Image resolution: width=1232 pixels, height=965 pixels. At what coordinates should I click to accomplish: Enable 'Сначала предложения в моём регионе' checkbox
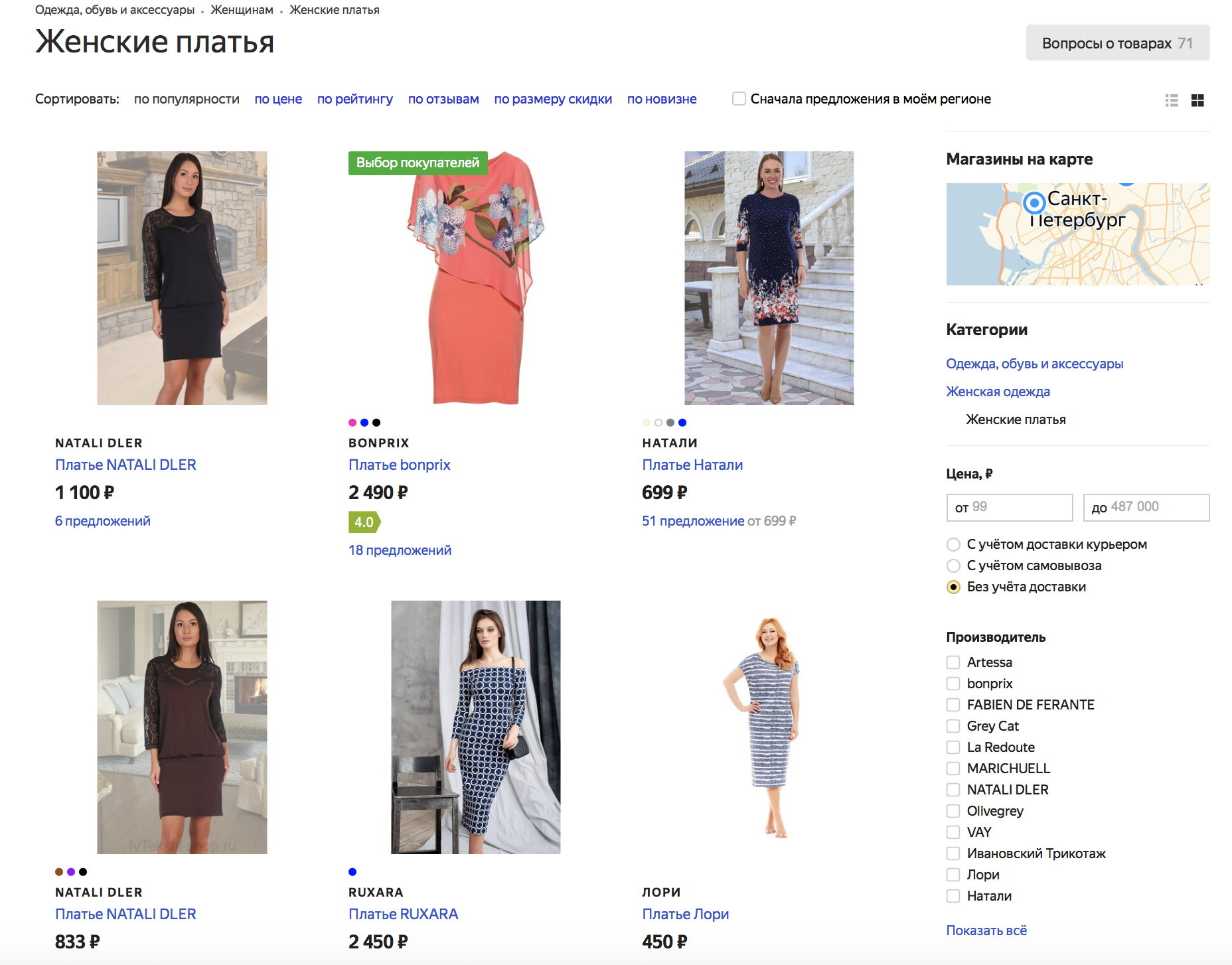pos(739,99)
